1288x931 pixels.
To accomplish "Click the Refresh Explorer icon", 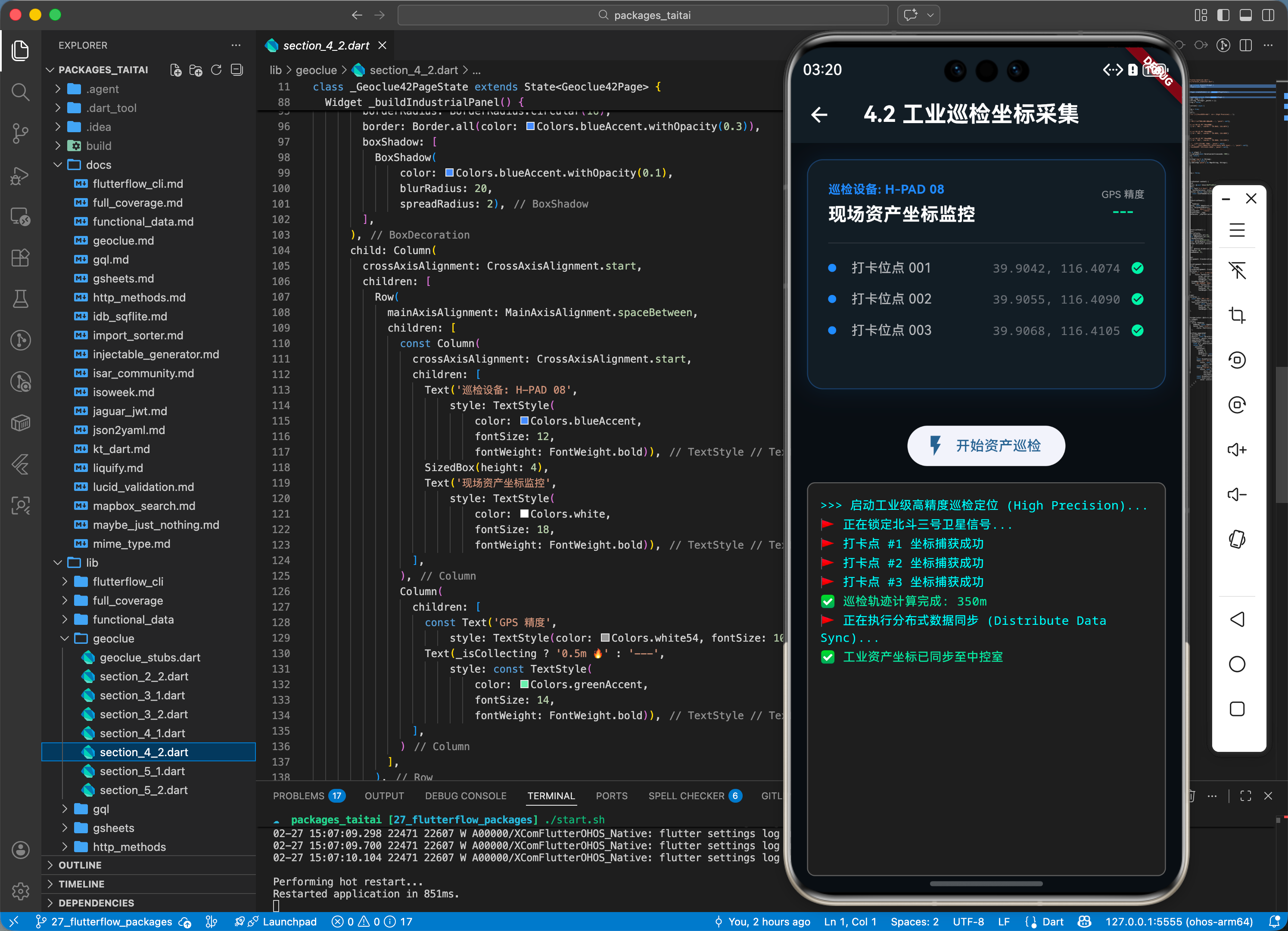I will coord(216,70).
